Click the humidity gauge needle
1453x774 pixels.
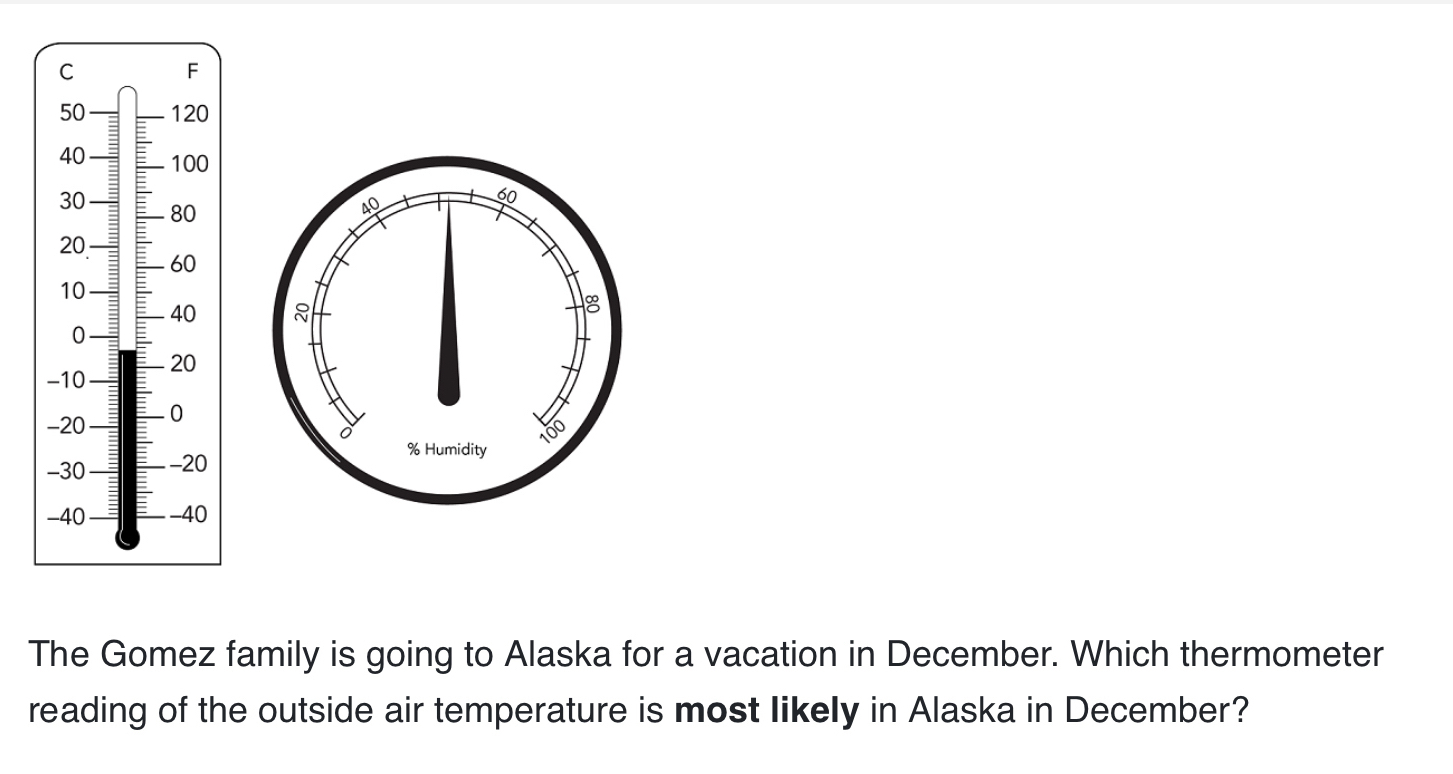[449, 300]
